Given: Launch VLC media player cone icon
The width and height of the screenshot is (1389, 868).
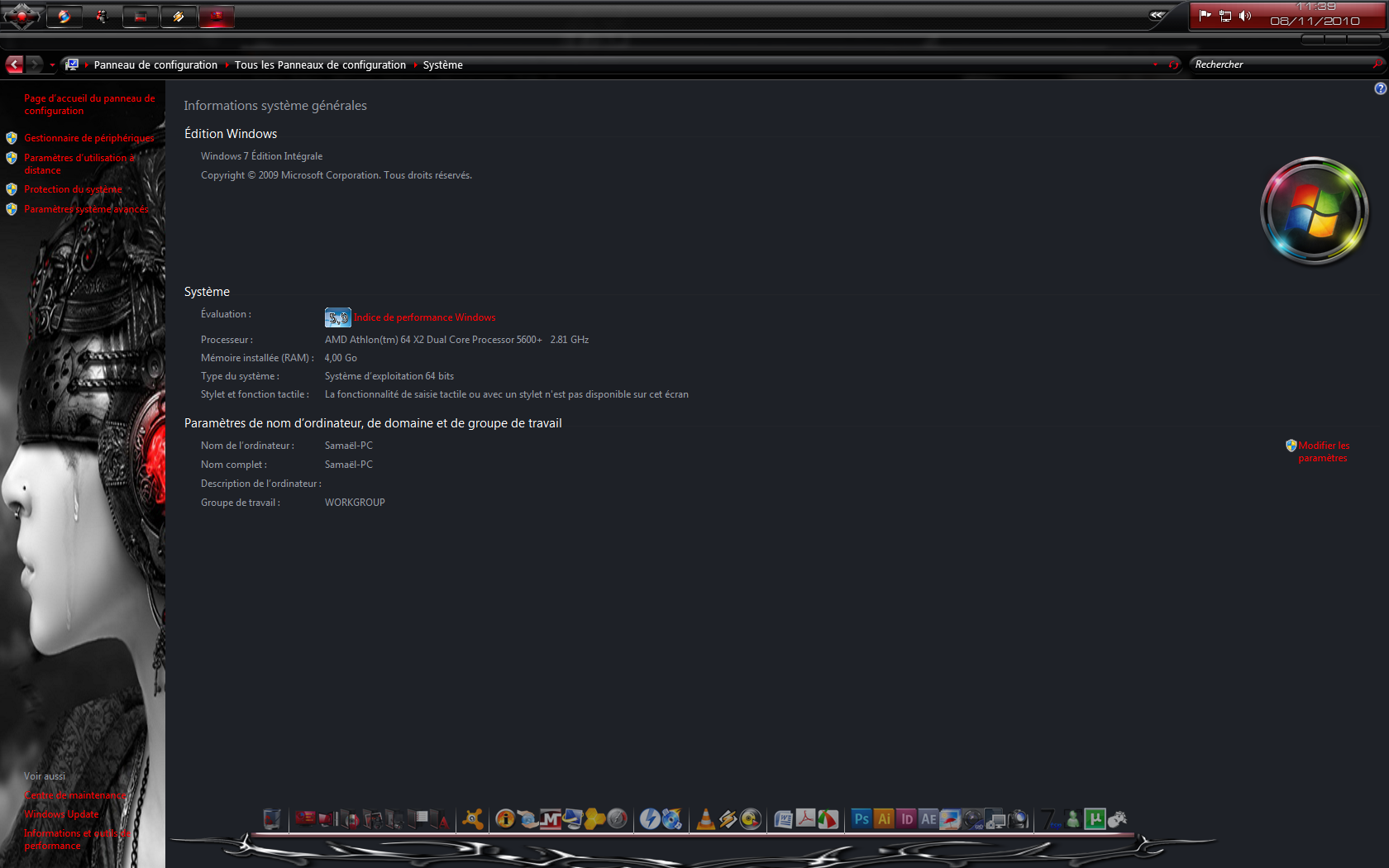Looking at the screenshot, I should (705, 819).
